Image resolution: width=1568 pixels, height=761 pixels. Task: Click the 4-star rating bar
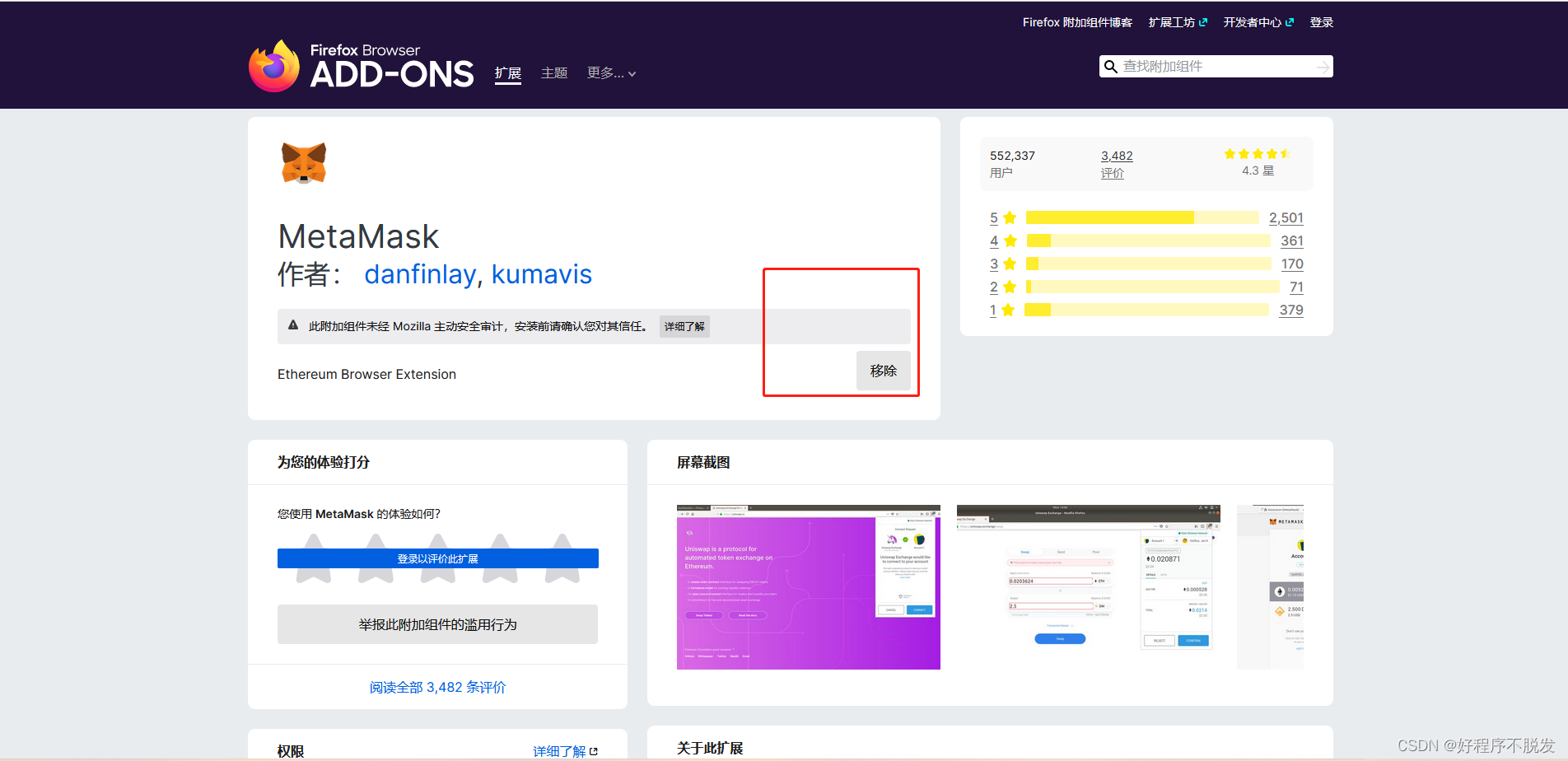[x=1149, y=240]
